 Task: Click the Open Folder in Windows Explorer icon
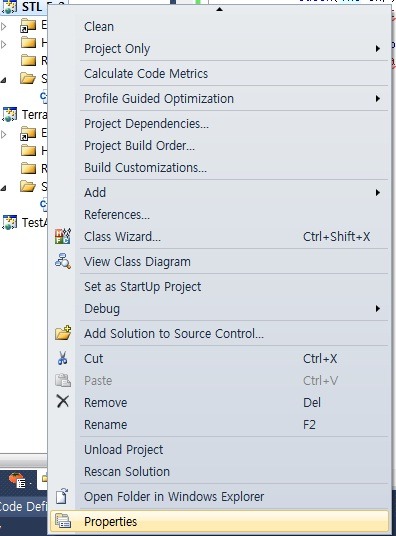point(63,496)
